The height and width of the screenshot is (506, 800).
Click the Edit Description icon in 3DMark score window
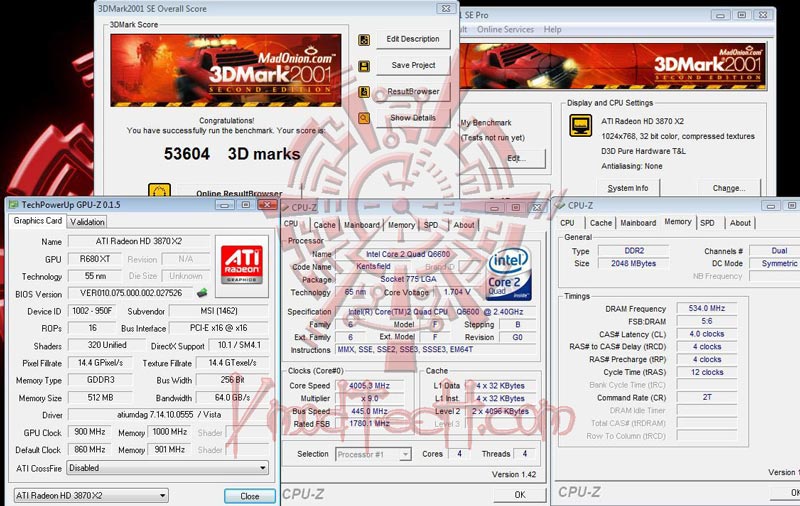pos(364,40)
